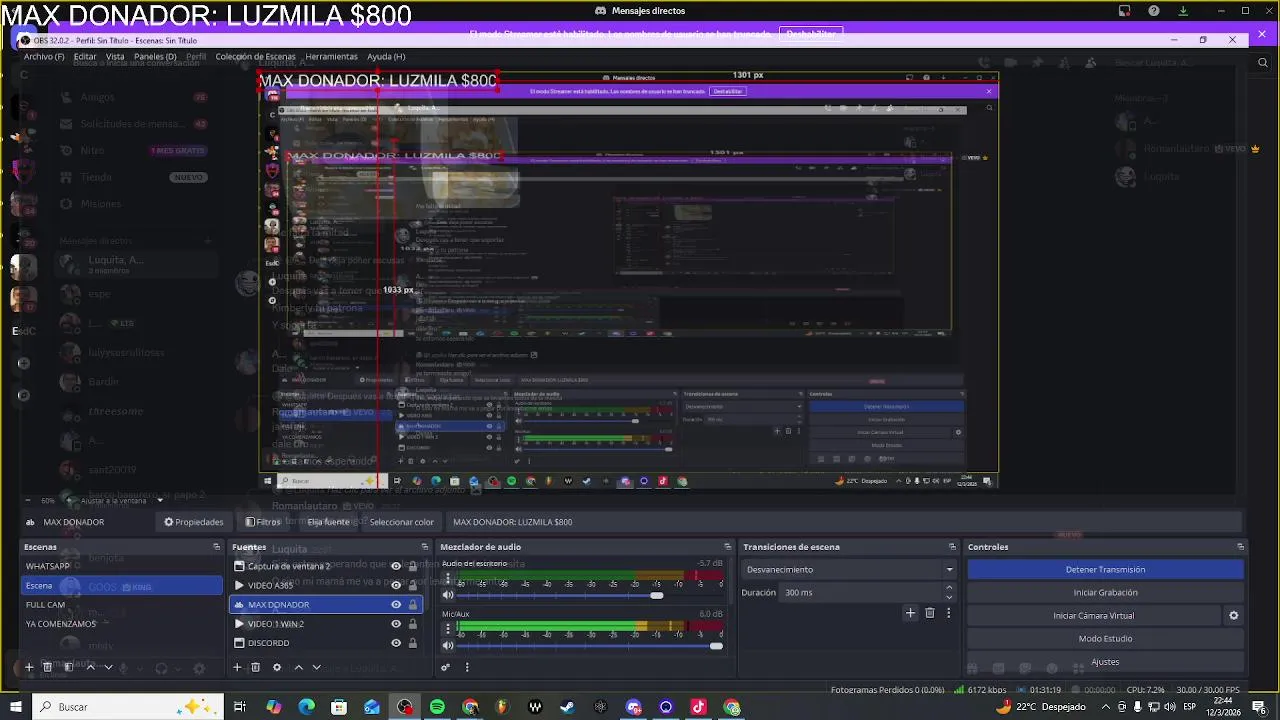
Task: Open Task View on taskbar
Action: click(x=240, y=707)
